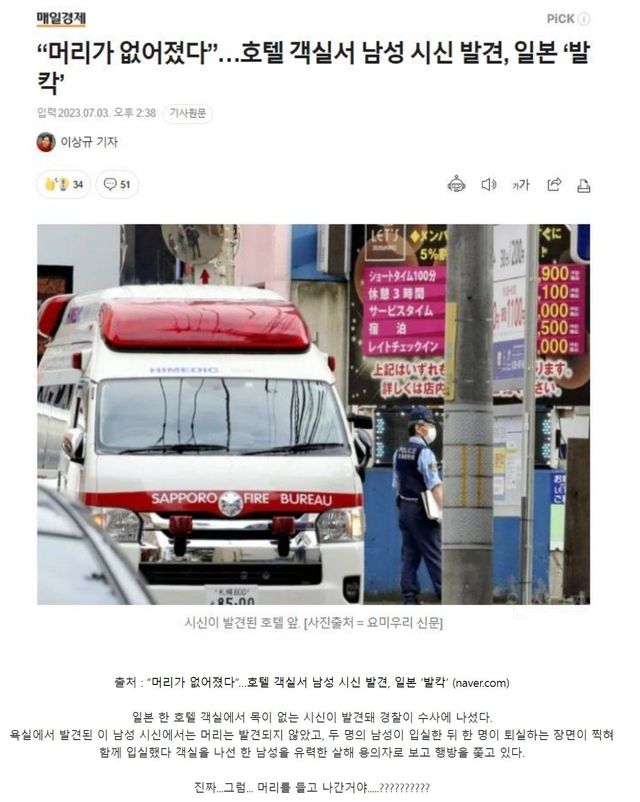Click the article headline text

coord(314,66)
